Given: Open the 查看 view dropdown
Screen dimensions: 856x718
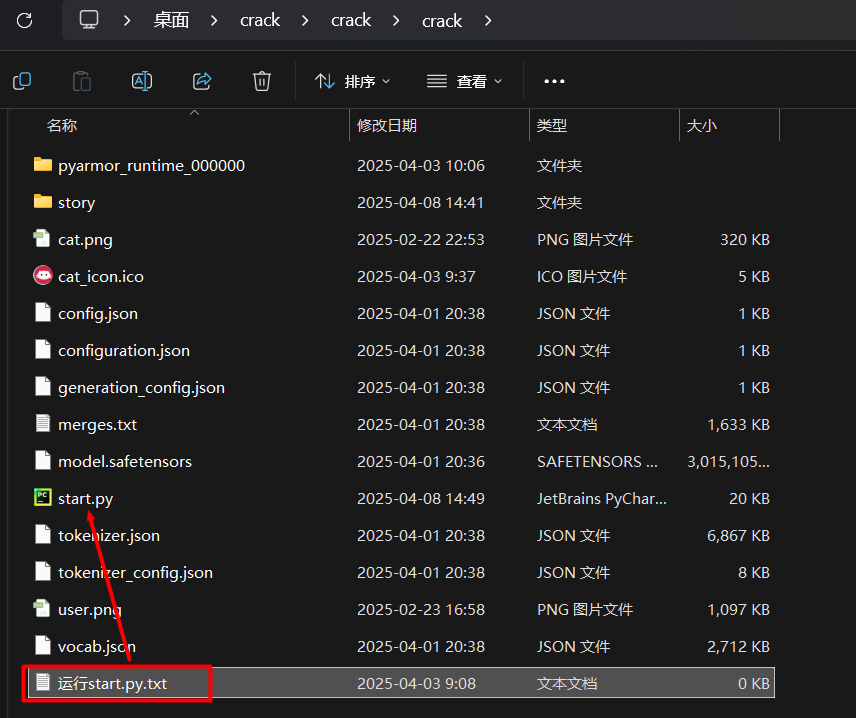Looking at the screenshot, I should pos(464,81).
